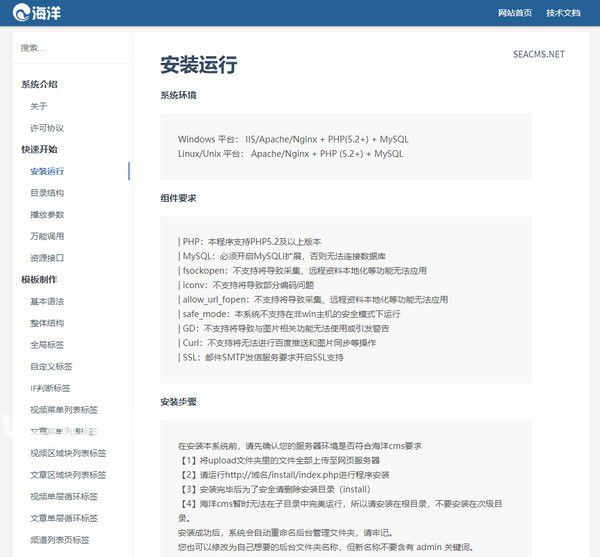Select 系统介绍 section heading in sidebar
600x557 pixels.
(39, 84)
